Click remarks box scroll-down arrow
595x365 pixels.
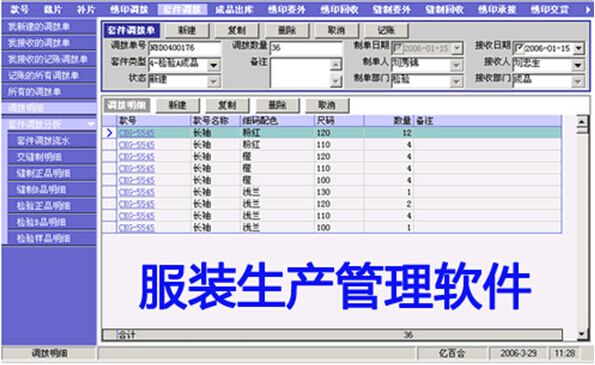click(335, 81)
